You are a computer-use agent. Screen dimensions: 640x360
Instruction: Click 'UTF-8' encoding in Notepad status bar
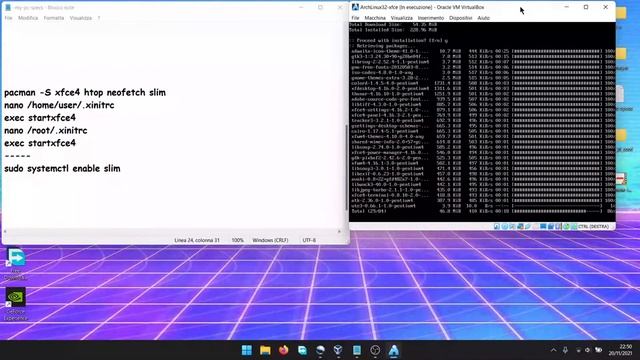pos(309,240)
